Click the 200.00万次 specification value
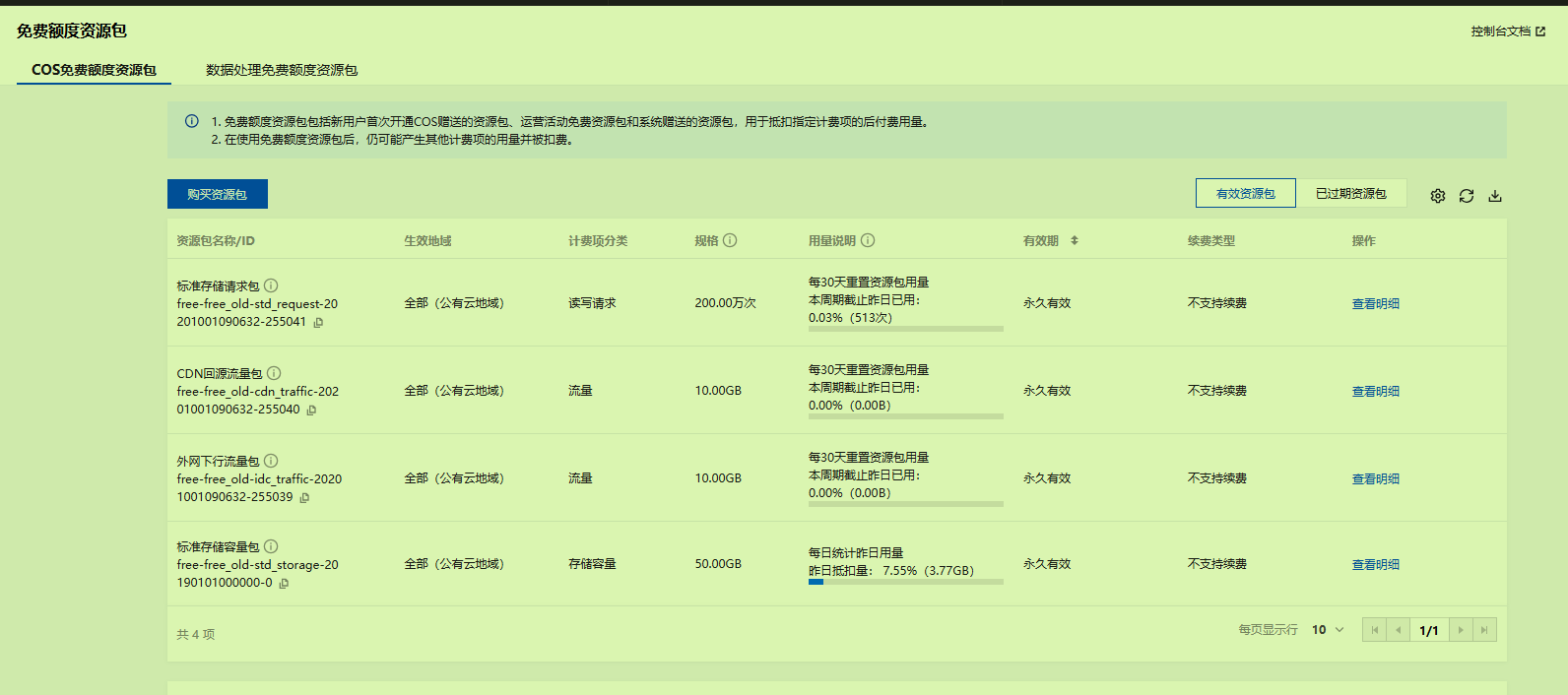1568x695 pixels. [726, 303]
